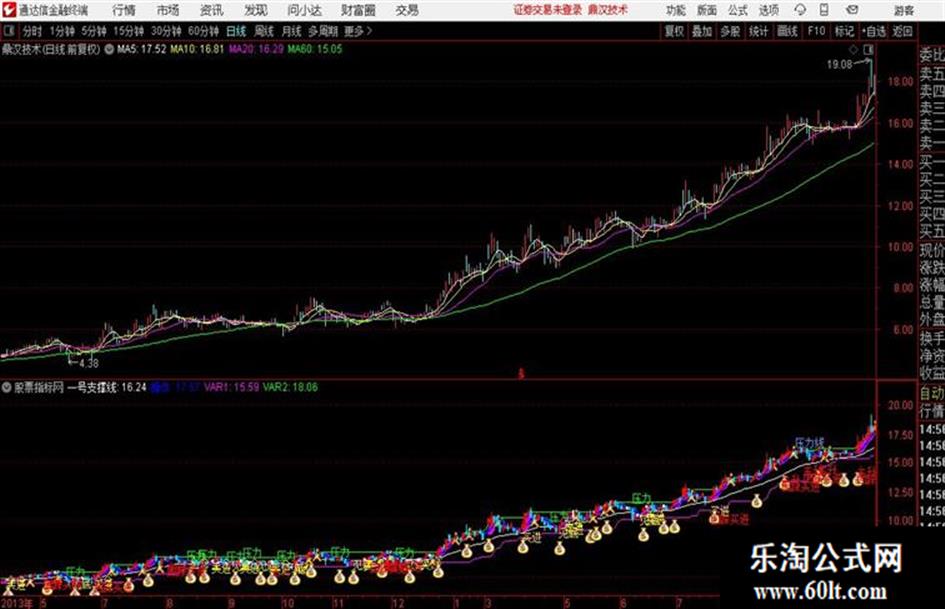Open the F10 company info button
Viewport: 945px width, 609px height.
817,31
